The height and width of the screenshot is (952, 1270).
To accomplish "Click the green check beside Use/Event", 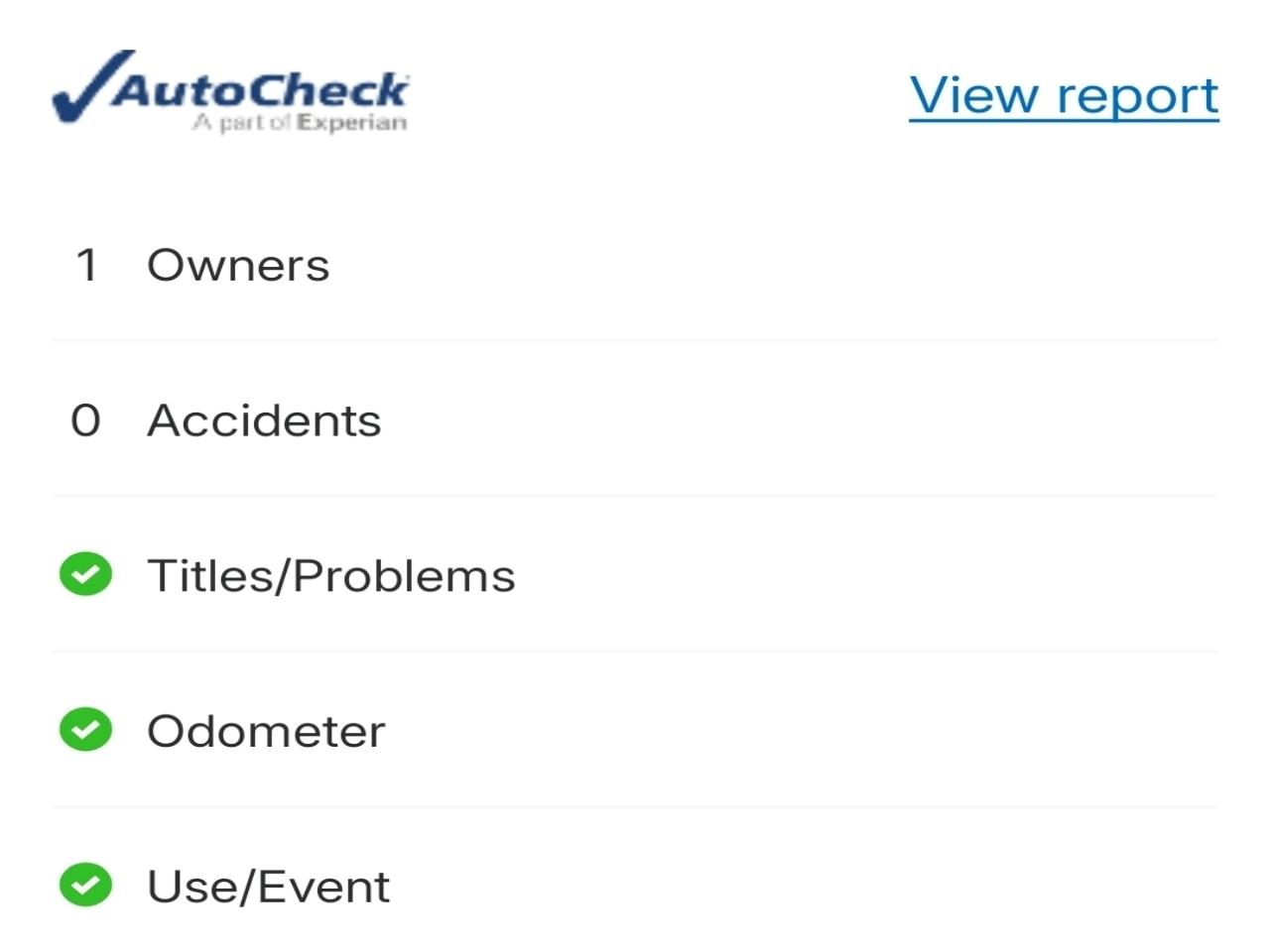I will click(86, 886).
